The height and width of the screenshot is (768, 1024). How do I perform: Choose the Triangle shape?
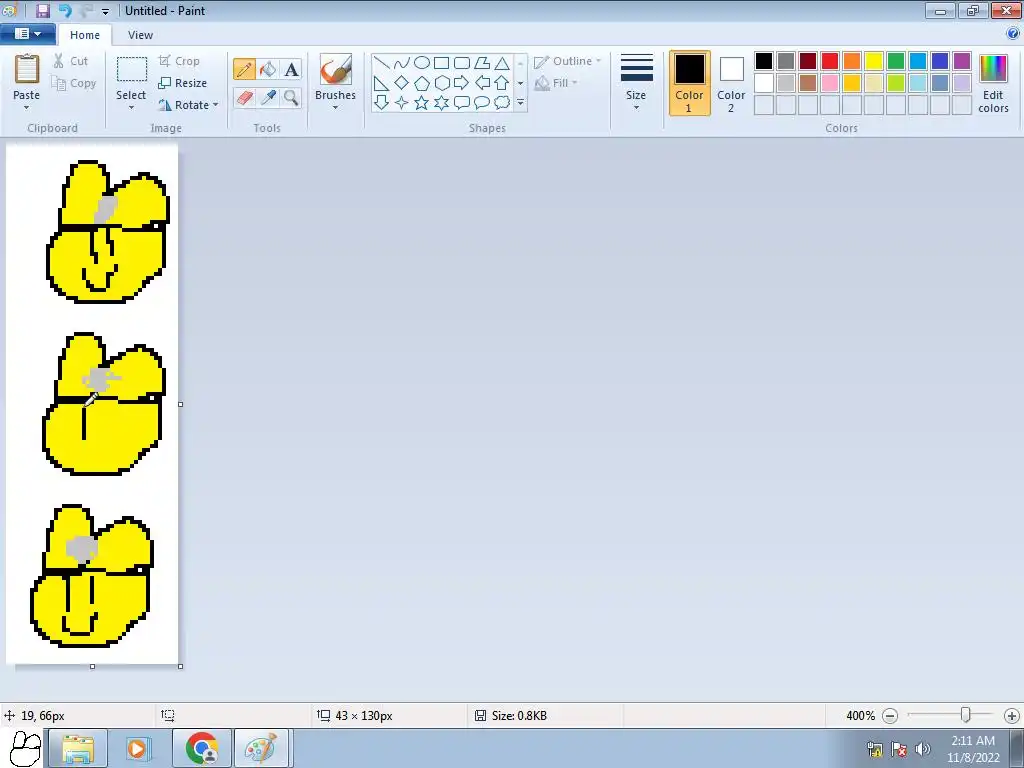point(502,63)
